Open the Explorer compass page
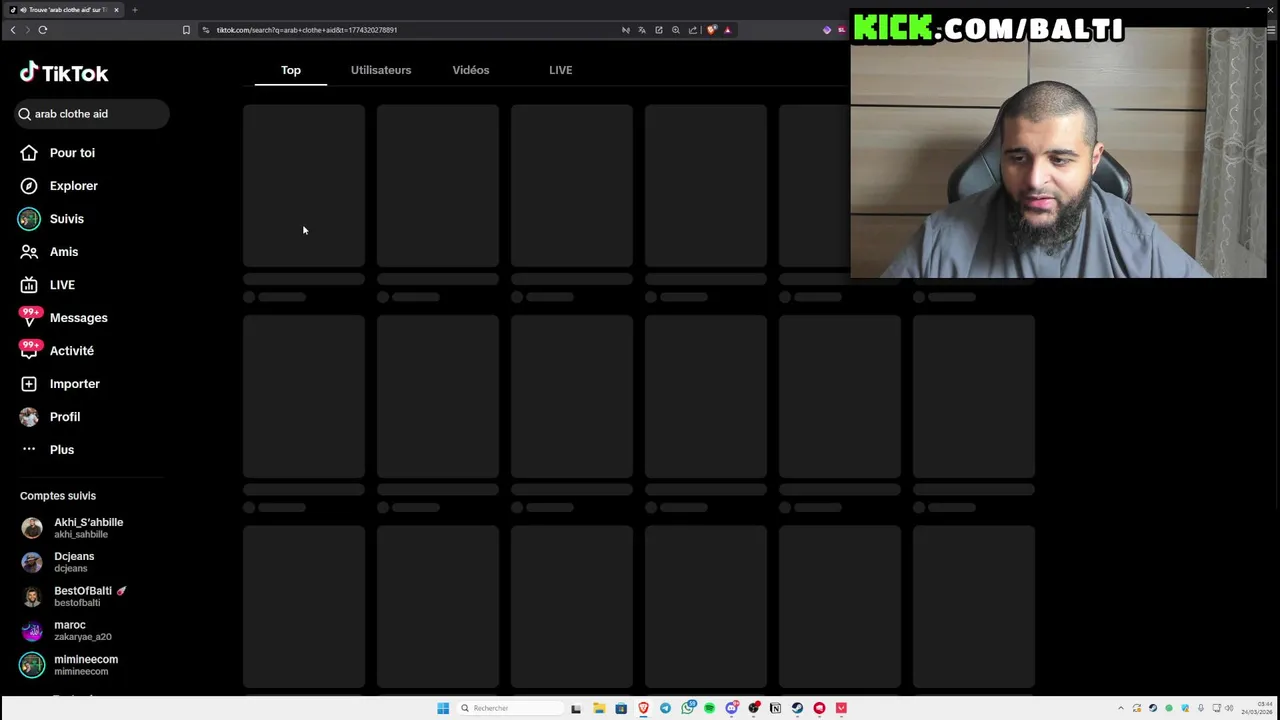Screen dimensions: 1280x720 60,186
